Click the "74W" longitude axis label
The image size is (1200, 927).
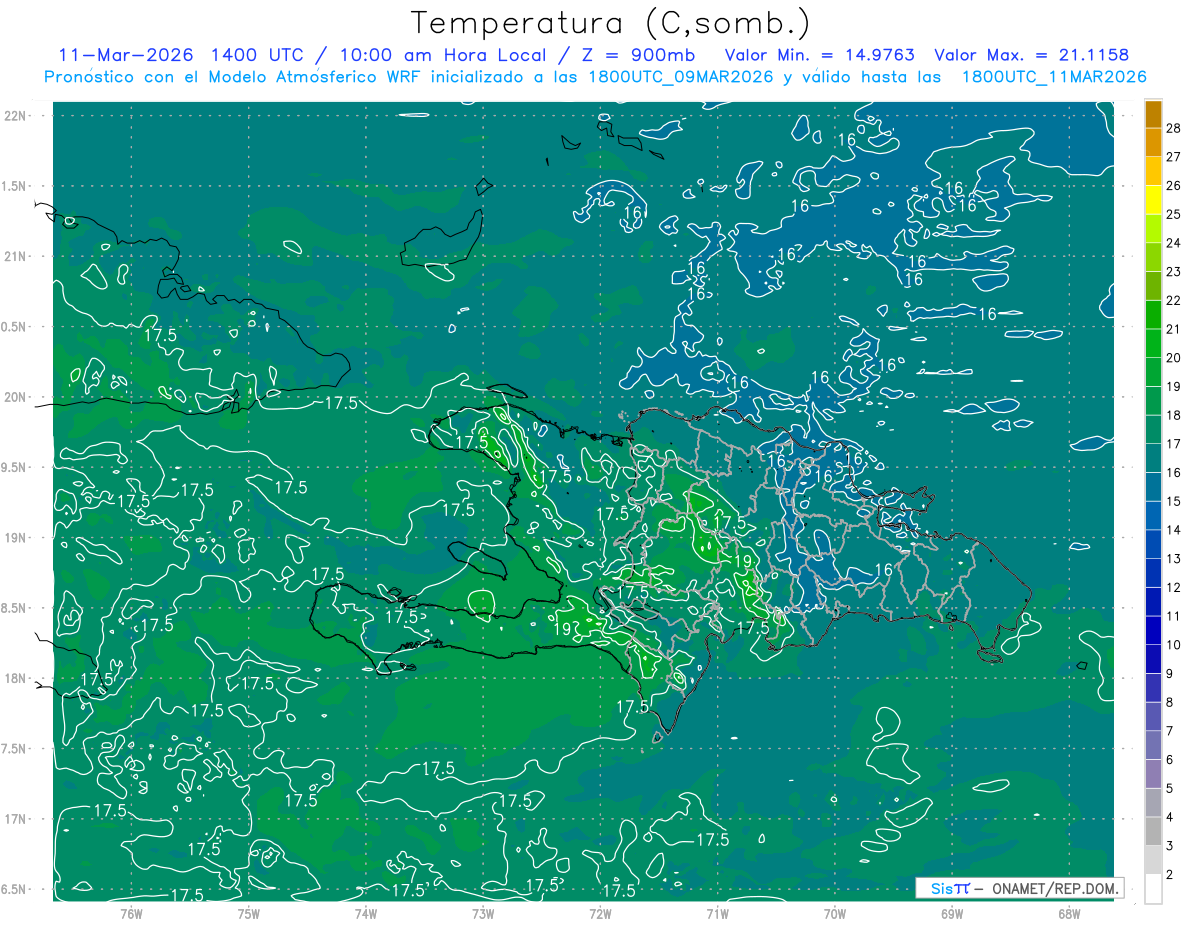point(366,913)
